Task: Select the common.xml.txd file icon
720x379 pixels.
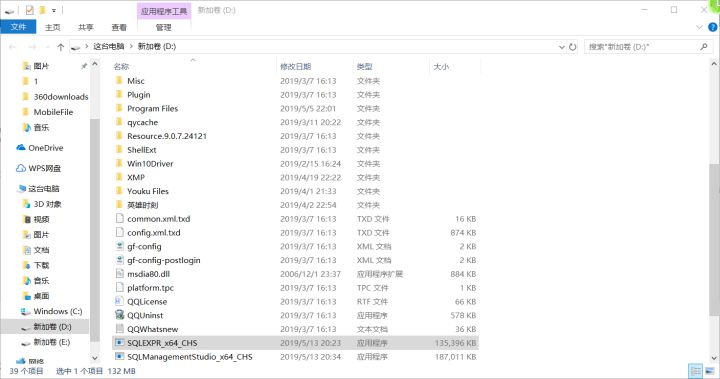Action: coord(119,219)
